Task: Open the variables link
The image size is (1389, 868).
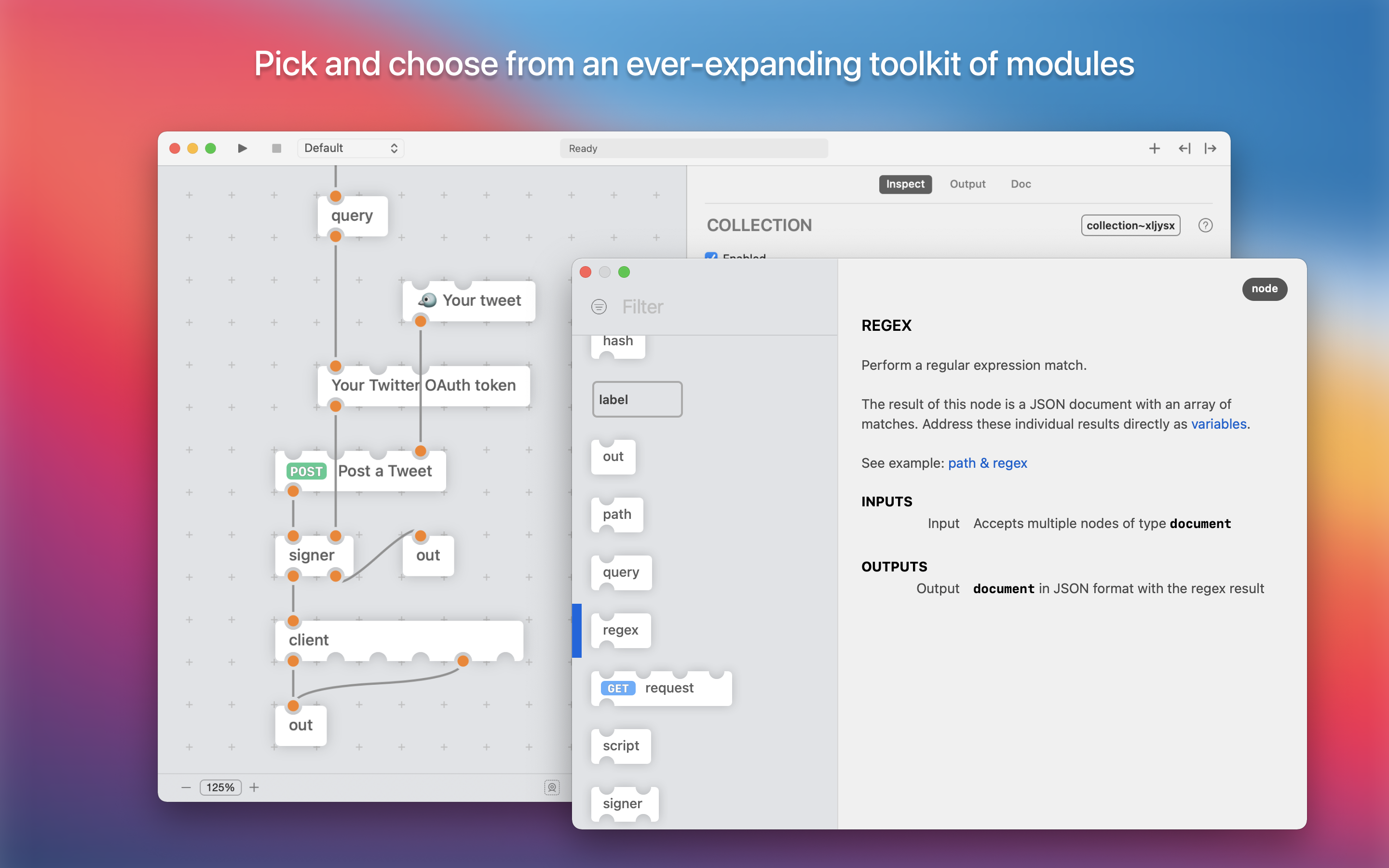Action: tap(1219, 424)
